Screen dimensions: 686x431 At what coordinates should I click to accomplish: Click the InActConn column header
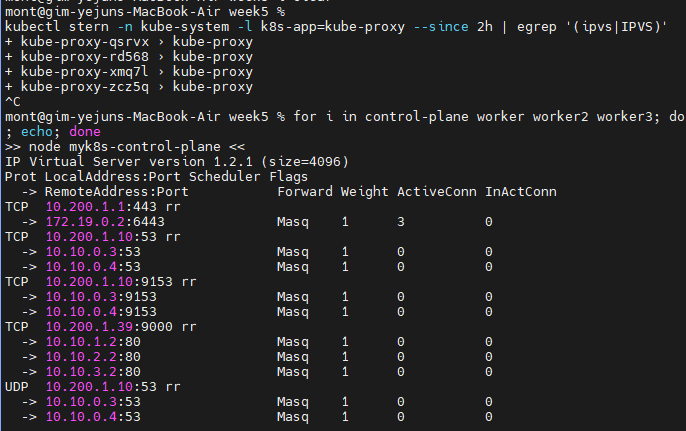click(521, 191)
